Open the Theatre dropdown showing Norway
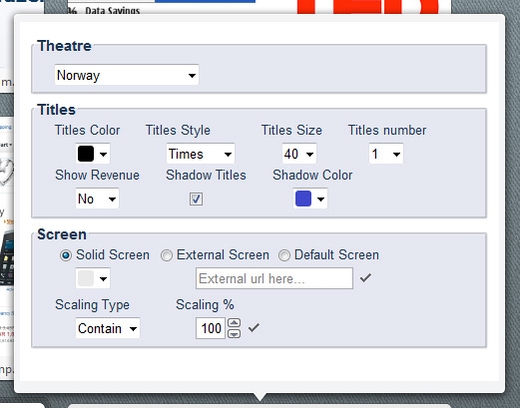Viewport: 520px width, 408px height. (x=127, y=75)
